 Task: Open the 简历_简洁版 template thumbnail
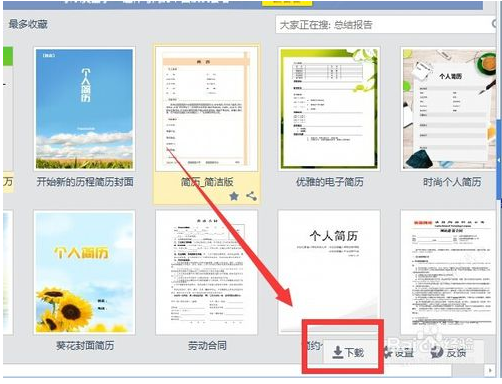click(207, 109)
